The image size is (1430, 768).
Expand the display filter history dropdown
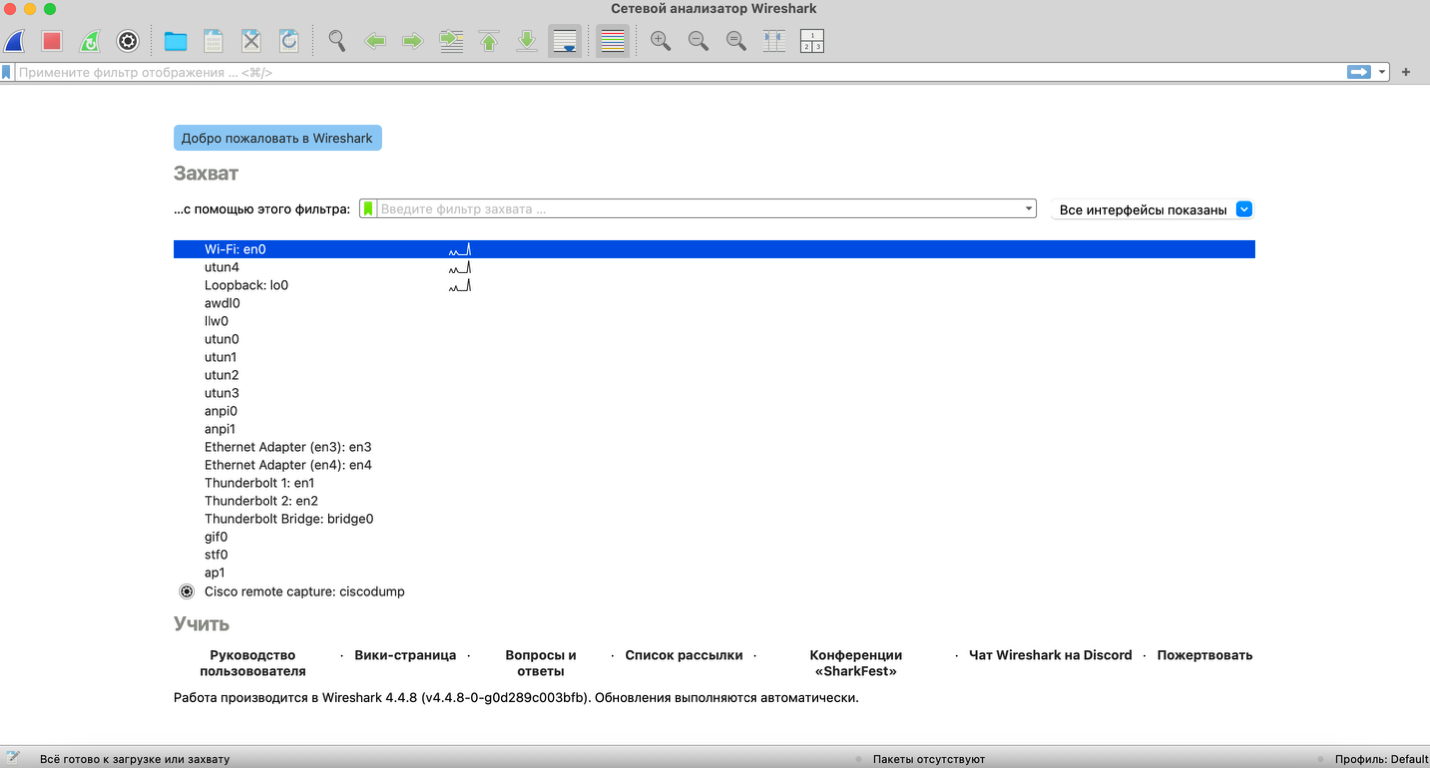pos(1382,72)
